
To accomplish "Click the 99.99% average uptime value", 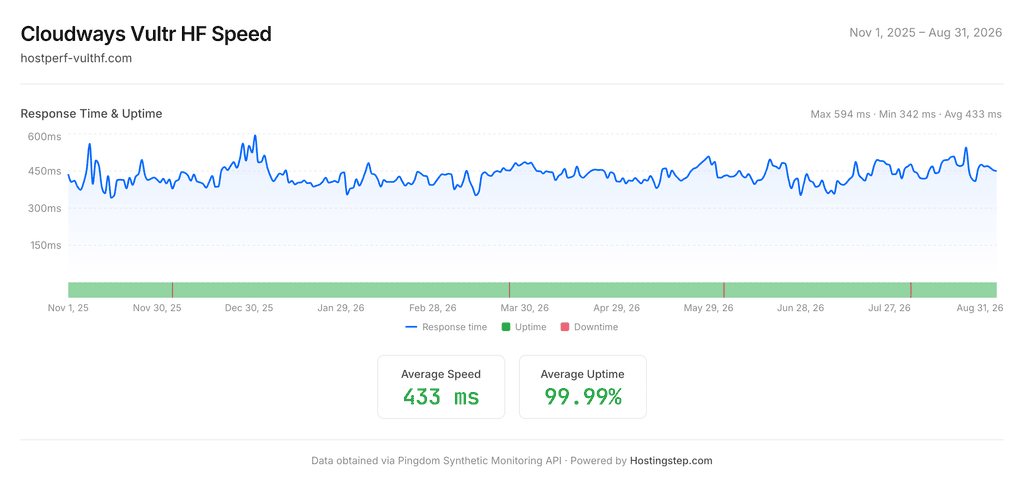I will 583,397.
